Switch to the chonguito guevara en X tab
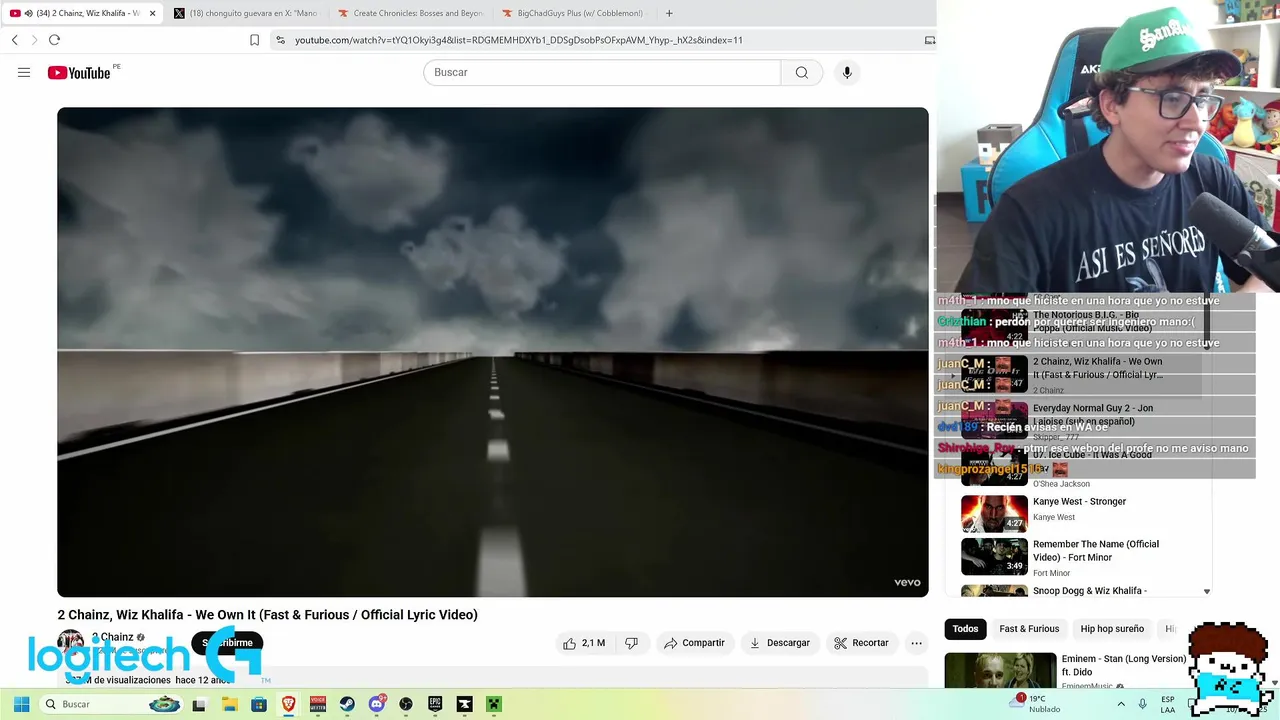This screenshot has height=720, width=1280. (x=246, y=13)
